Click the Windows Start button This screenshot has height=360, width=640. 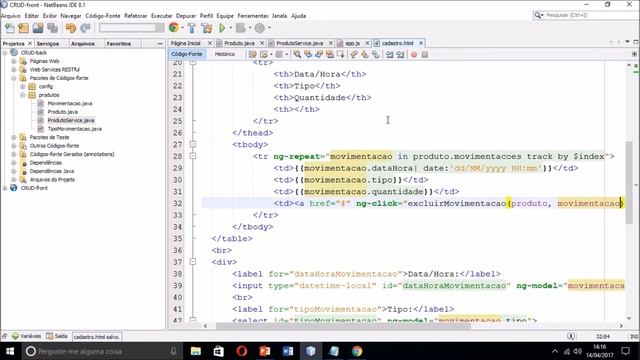pos(10,351)
